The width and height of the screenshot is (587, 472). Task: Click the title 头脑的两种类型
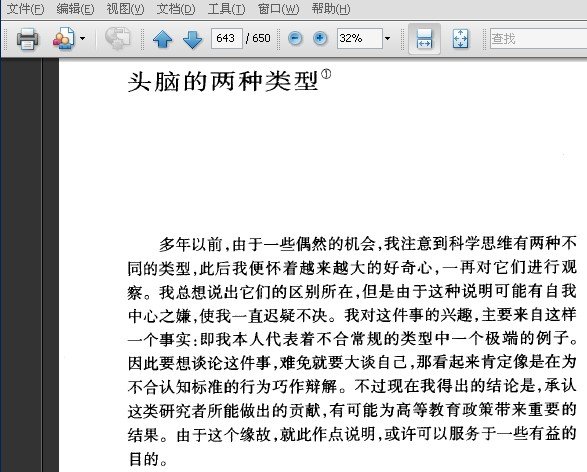point(223,81)
